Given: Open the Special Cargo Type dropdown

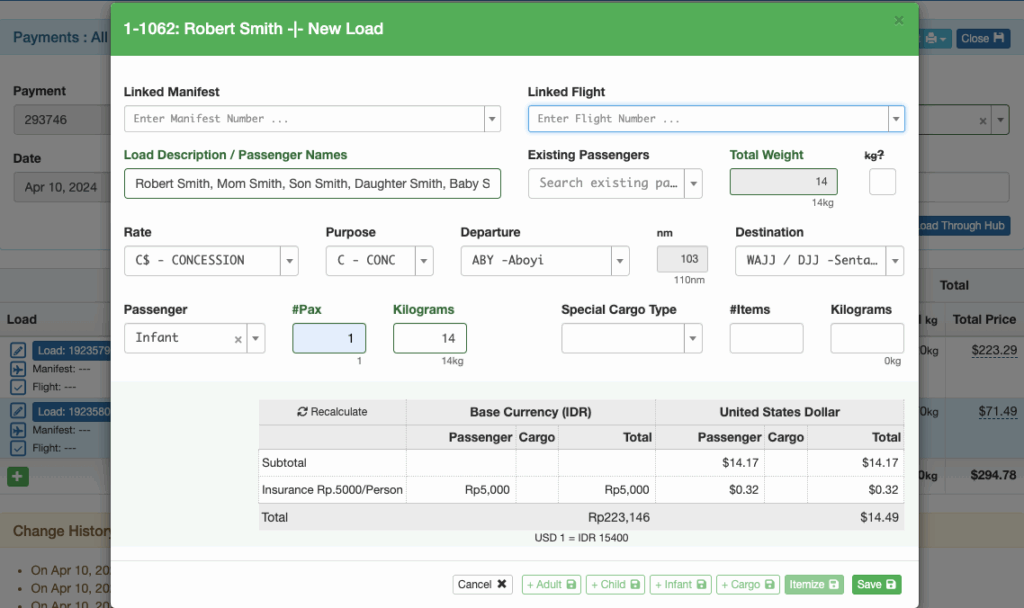Looking at the screenshot, I should pyautogui.click(x=693, y=339).
